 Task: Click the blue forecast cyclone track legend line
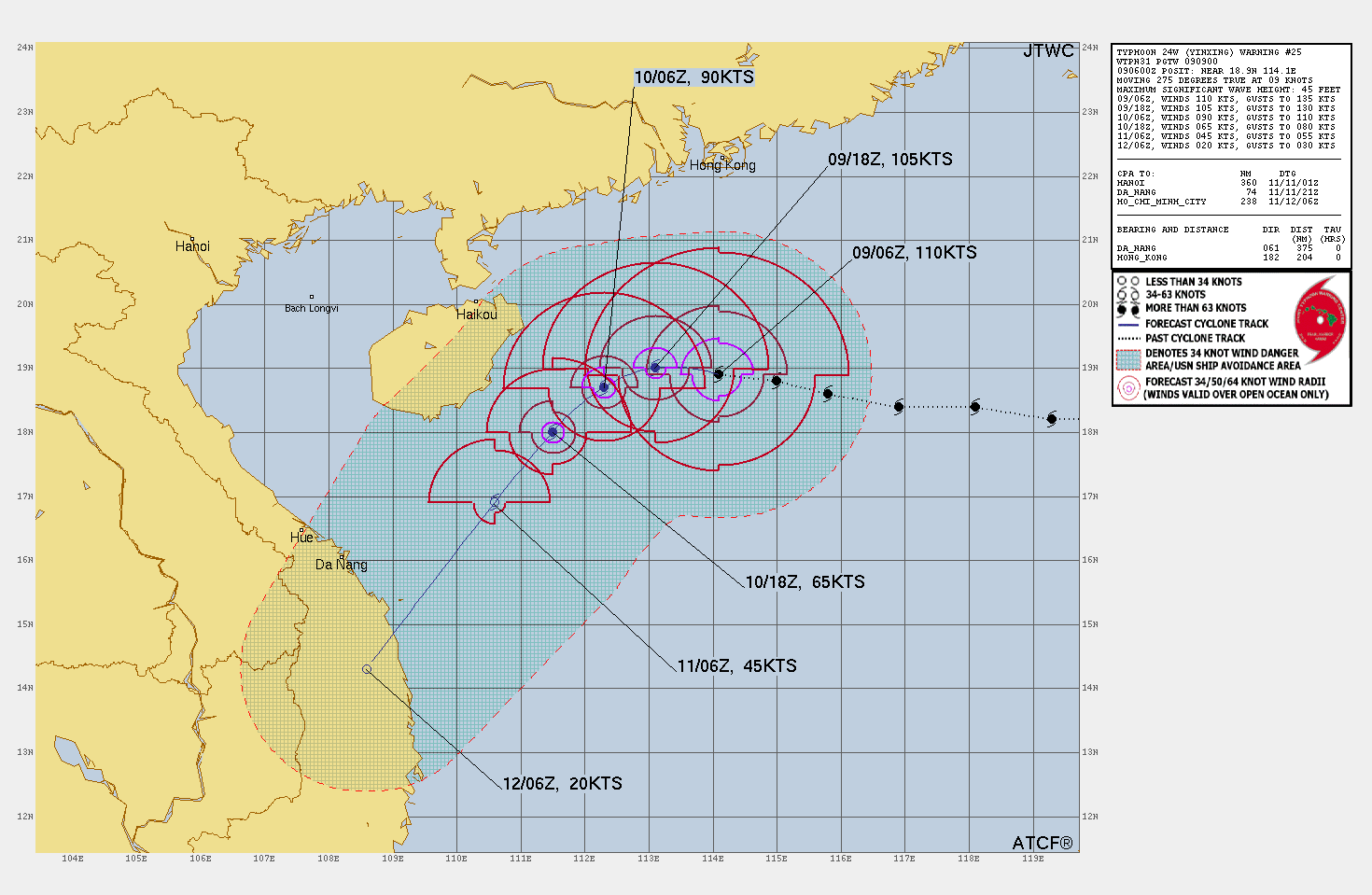coord(1128,324)
